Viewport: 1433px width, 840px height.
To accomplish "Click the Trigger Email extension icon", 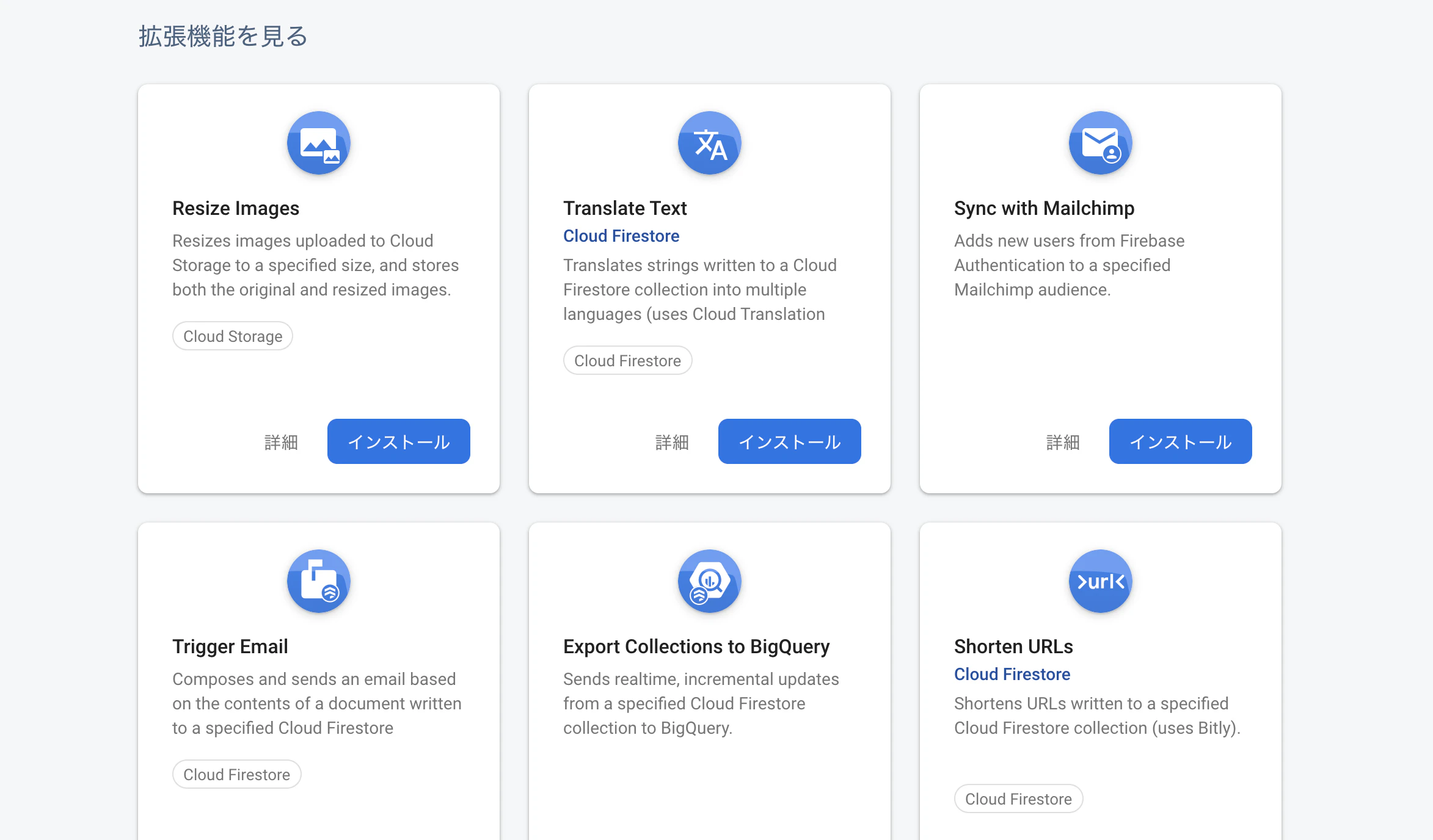I will pos(319,581).
